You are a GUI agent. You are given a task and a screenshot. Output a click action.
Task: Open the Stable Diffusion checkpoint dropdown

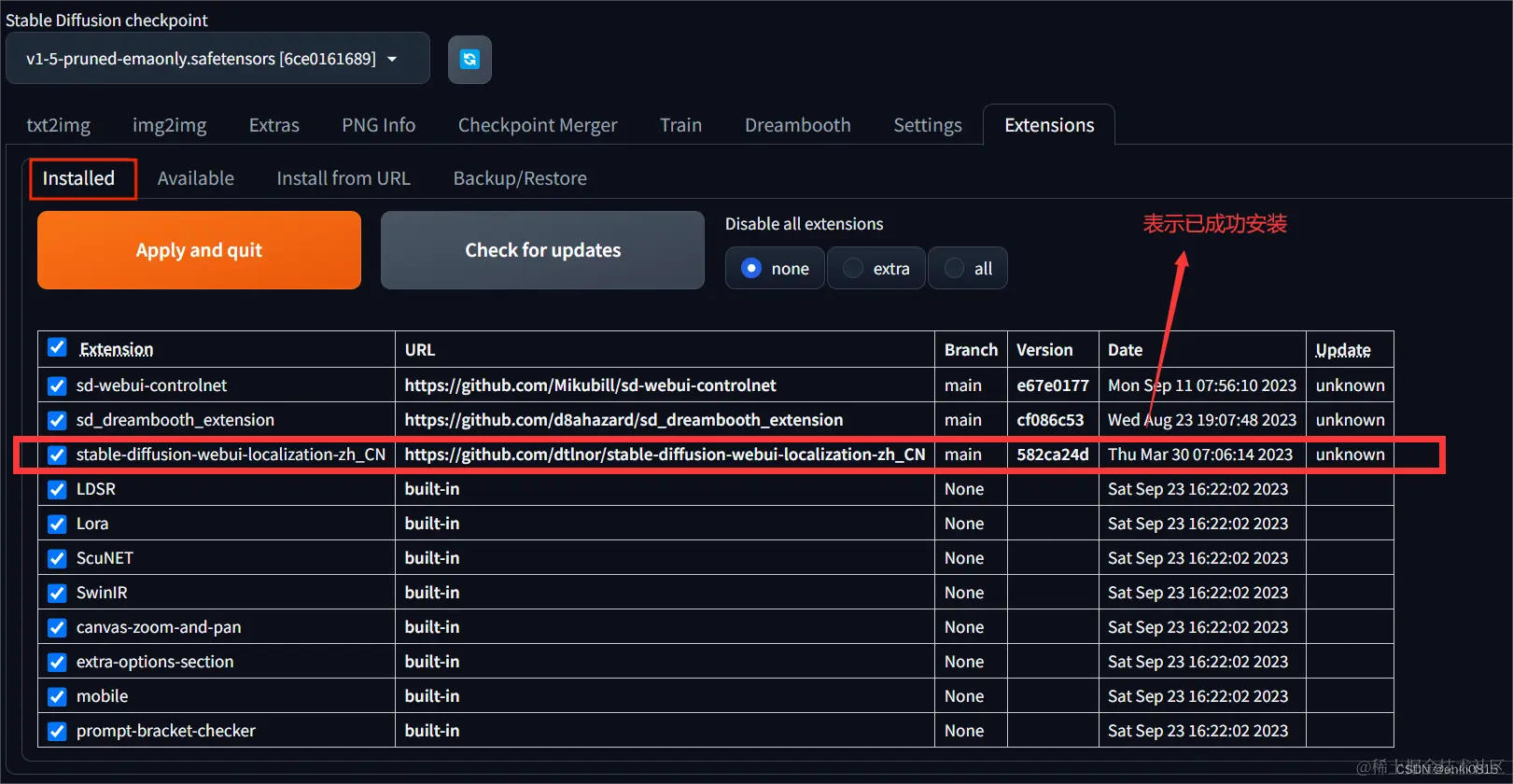point(217,59)
